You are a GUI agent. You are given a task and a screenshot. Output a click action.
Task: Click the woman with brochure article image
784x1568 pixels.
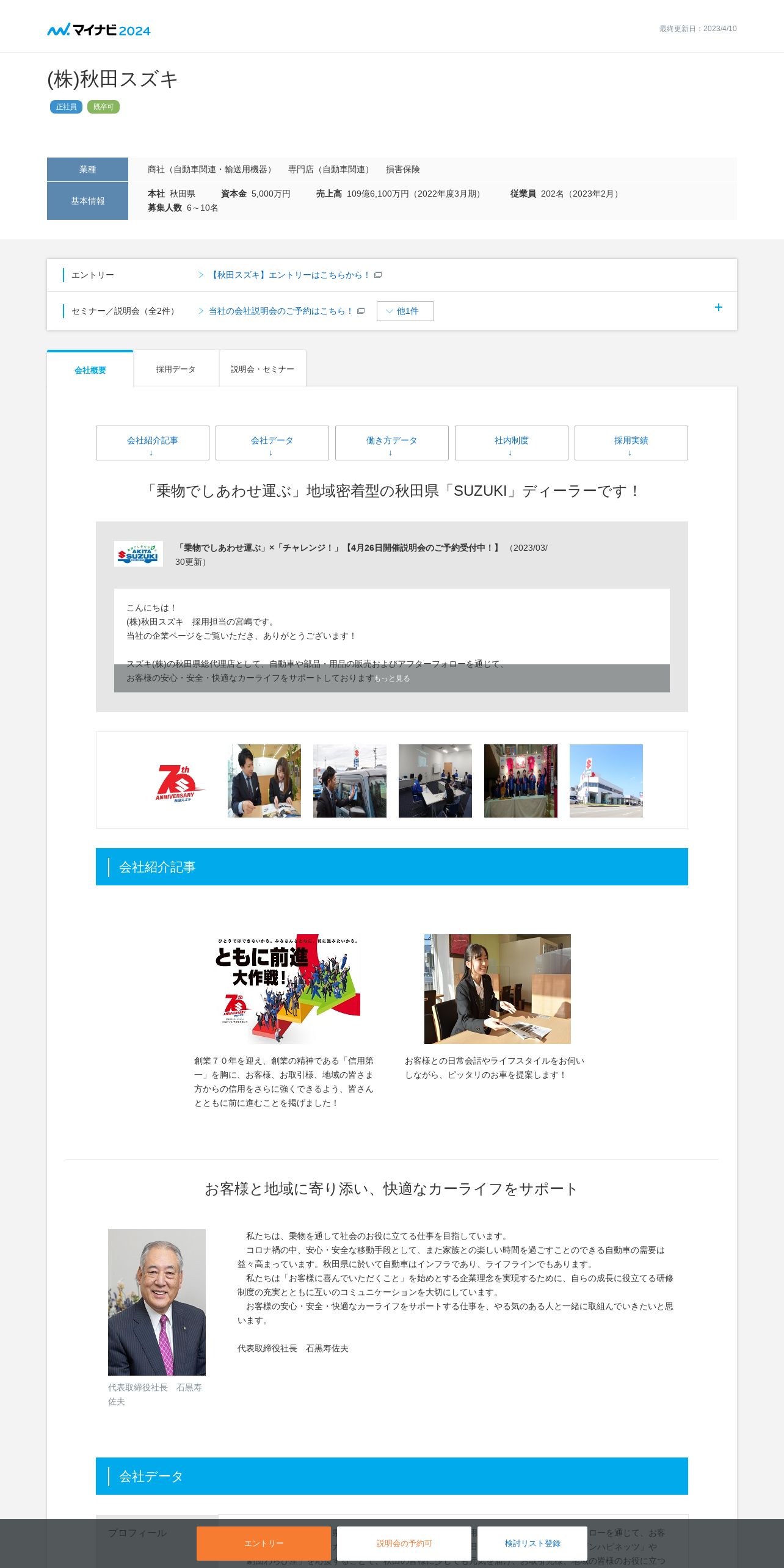point(498,989)
